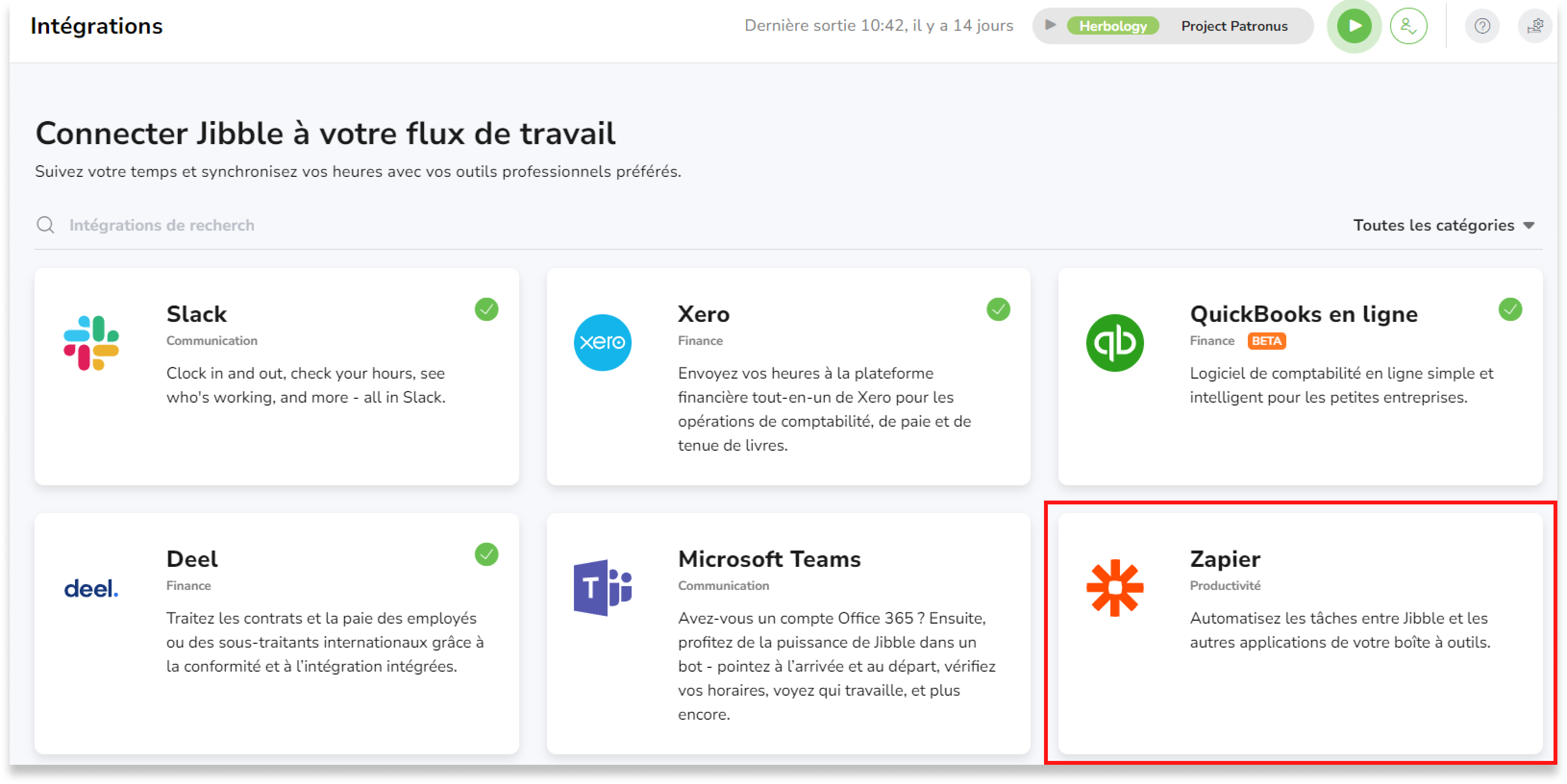Viewport: 1567px width, 784px height.
Task: Open the Xero integration title
Action: coord(704,314)
